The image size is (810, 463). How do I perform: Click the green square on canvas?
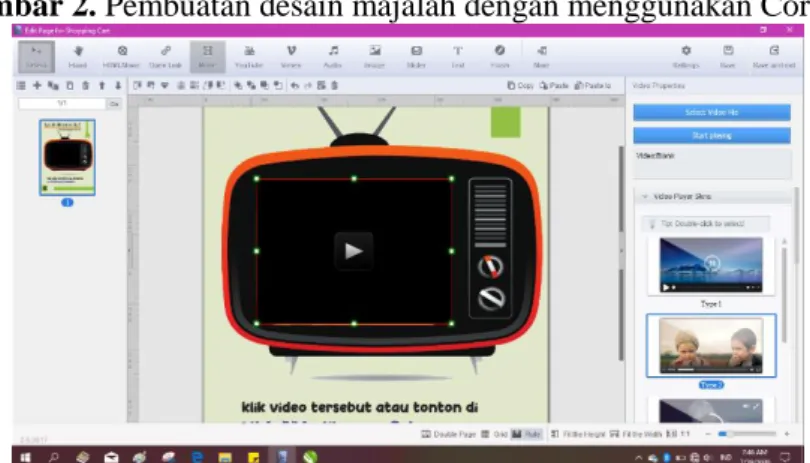pos(505,122)
